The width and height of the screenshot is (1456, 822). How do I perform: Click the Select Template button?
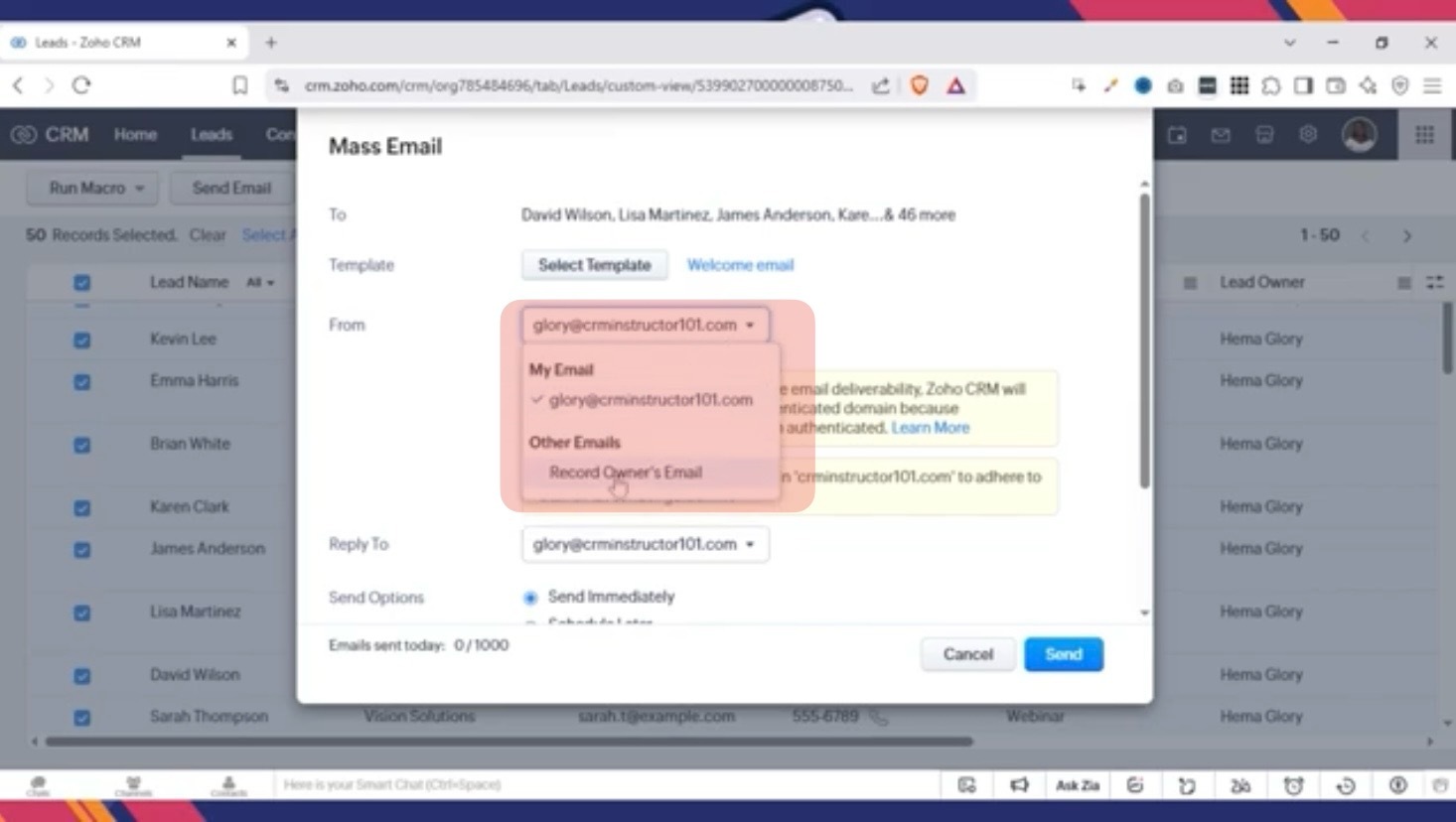tap(594, 265)
